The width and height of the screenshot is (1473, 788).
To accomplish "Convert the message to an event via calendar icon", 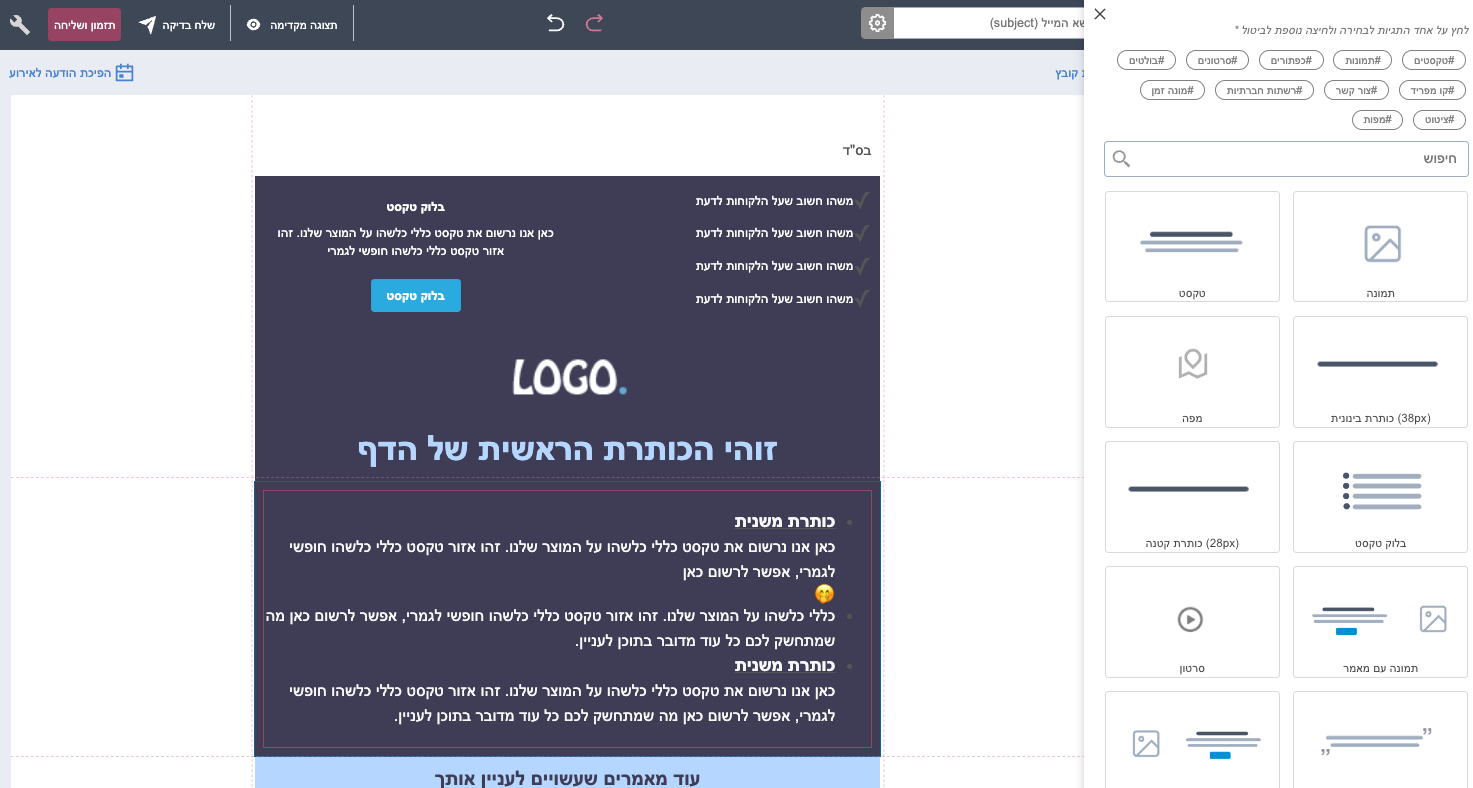I will [x=124, y=72].
